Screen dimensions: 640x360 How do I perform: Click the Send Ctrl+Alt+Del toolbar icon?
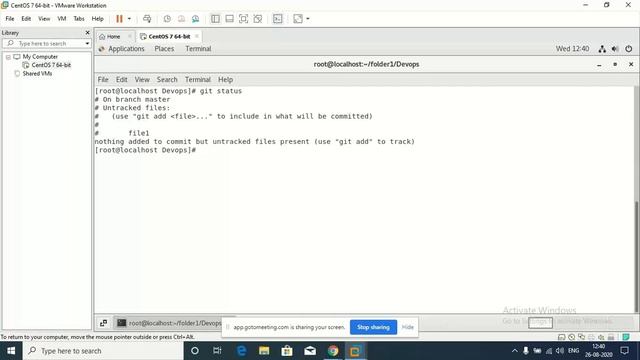tap(147, 19)
